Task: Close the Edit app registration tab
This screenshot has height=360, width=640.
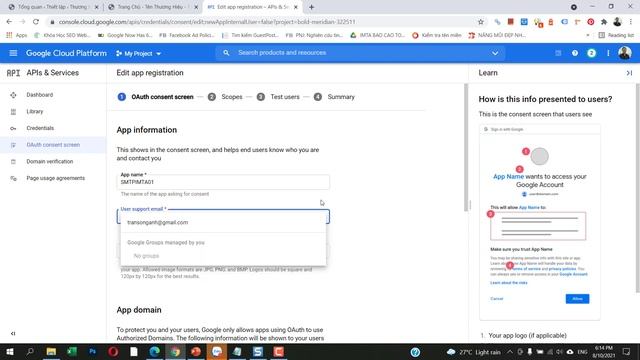Action: (x=296, y=7)
